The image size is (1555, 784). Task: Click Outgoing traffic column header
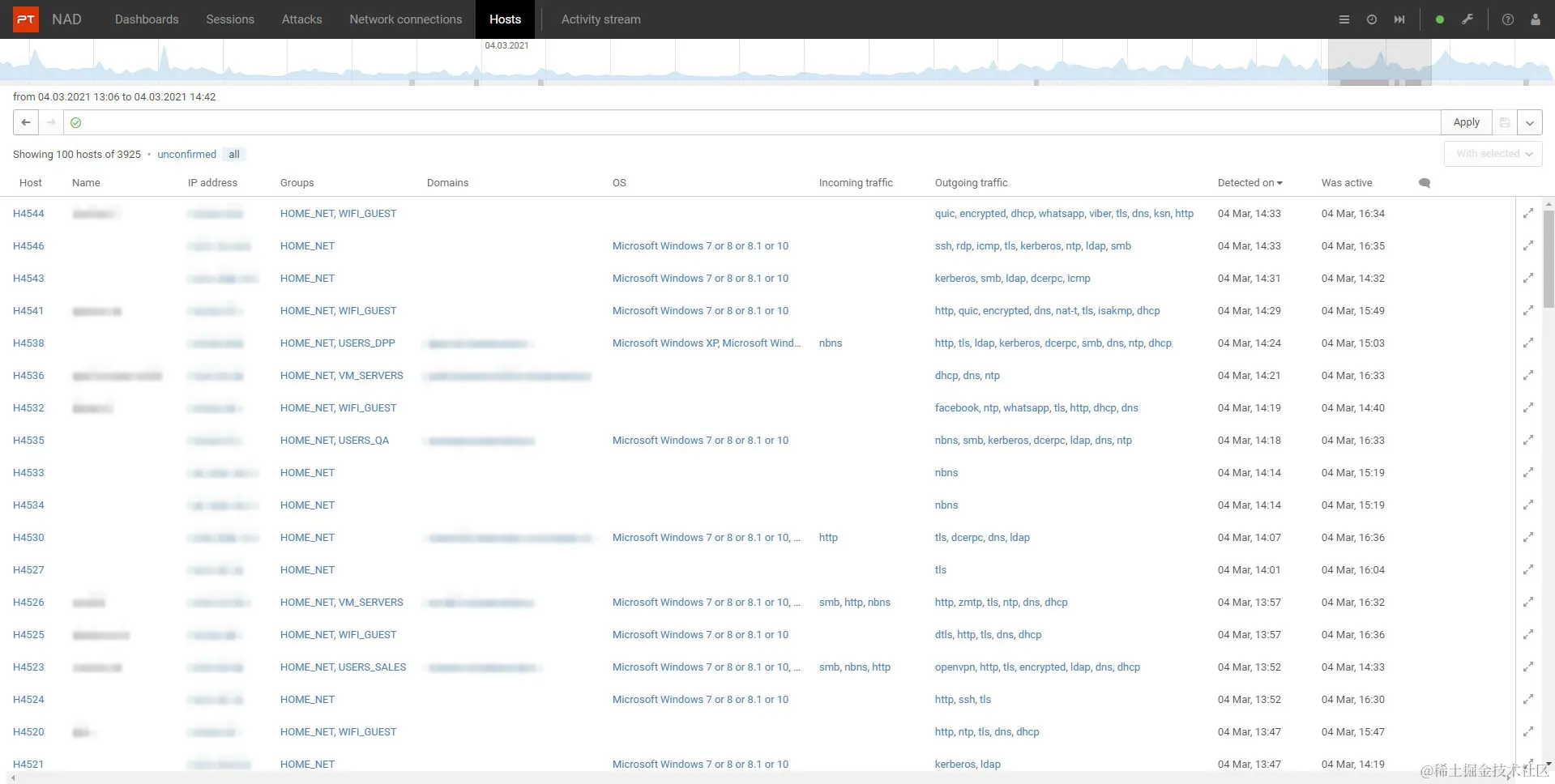tap(972, 183)
